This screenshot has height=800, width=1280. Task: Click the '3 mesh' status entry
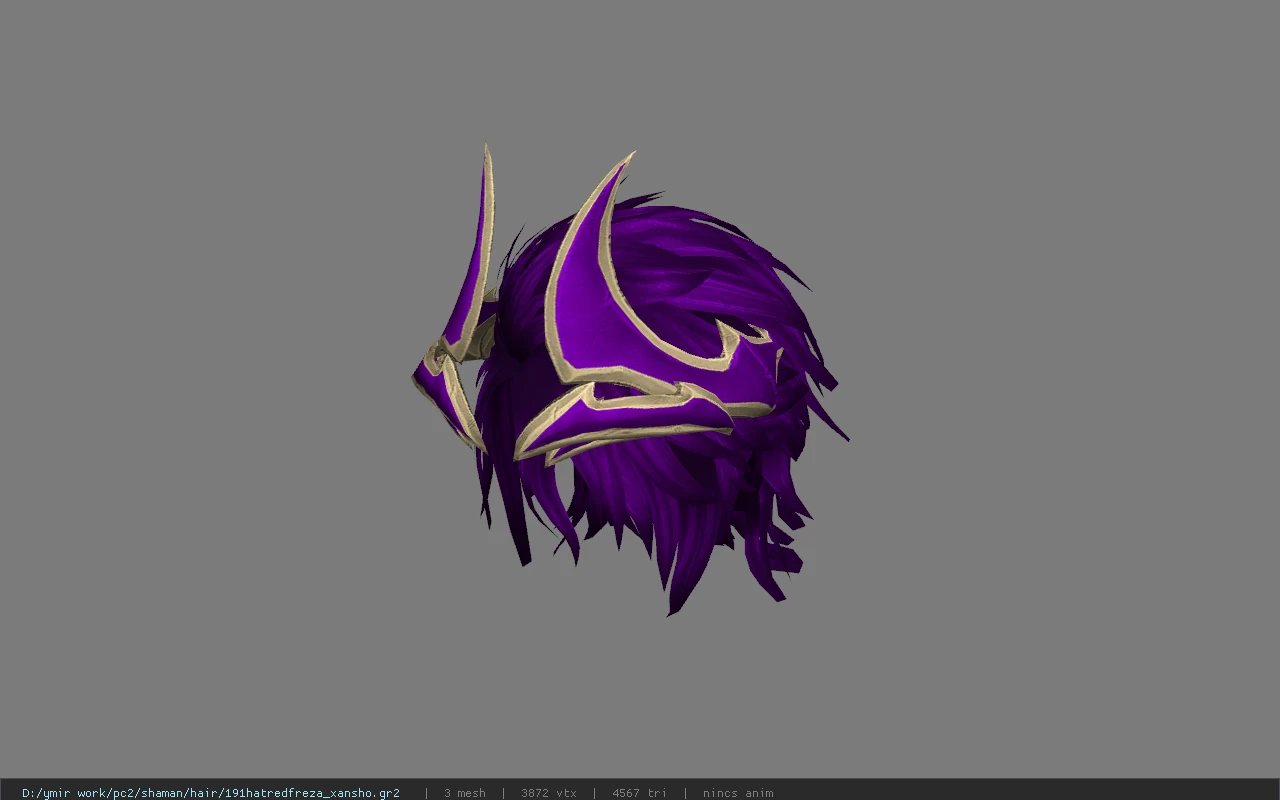[x=465, y=793]
